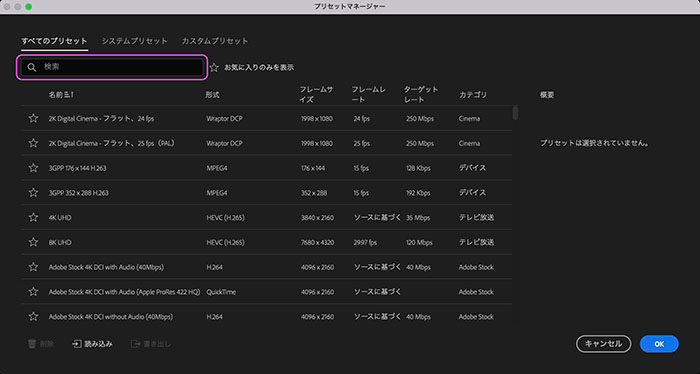Favorite the 2K Digital Cinema 25 fps (PAL) star
The image size is (700, 374).
tap(33, 143)
